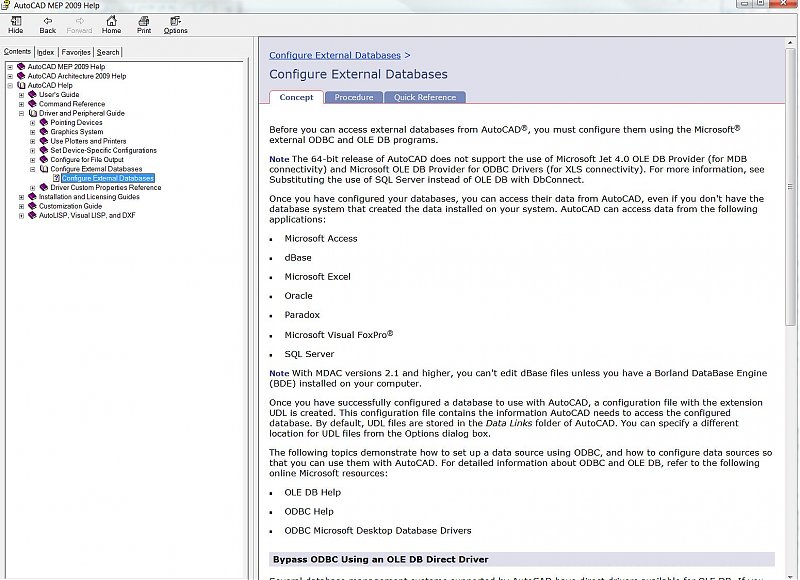Follow the Configure External Databases breadcrumb link
The image size is (800, 580).
(x=335, y=55)
